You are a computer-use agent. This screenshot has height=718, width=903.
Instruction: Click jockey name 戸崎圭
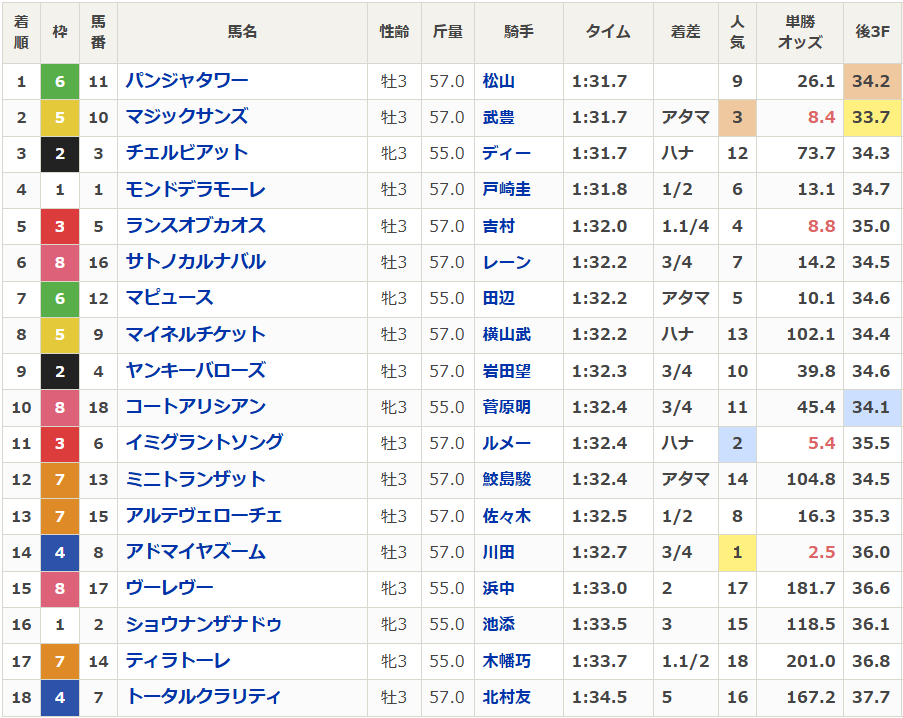506,189
